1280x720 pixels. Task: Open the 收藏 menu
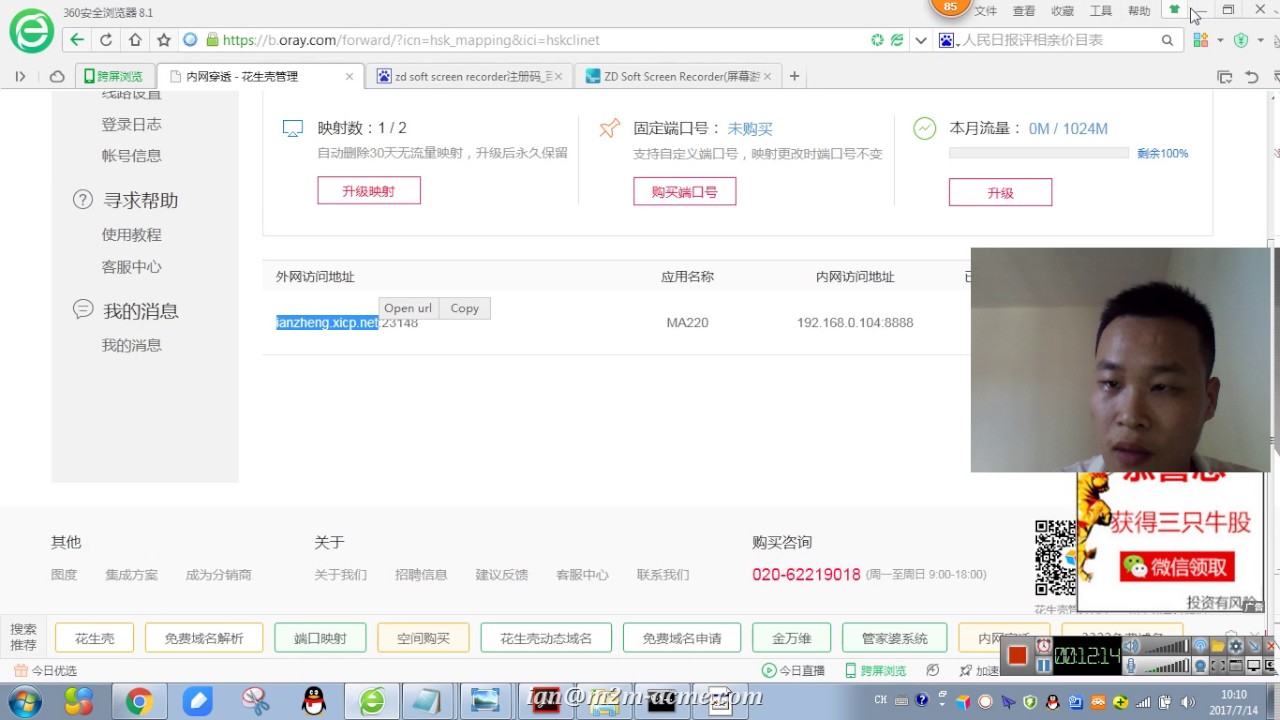(x=1062, y=11)
